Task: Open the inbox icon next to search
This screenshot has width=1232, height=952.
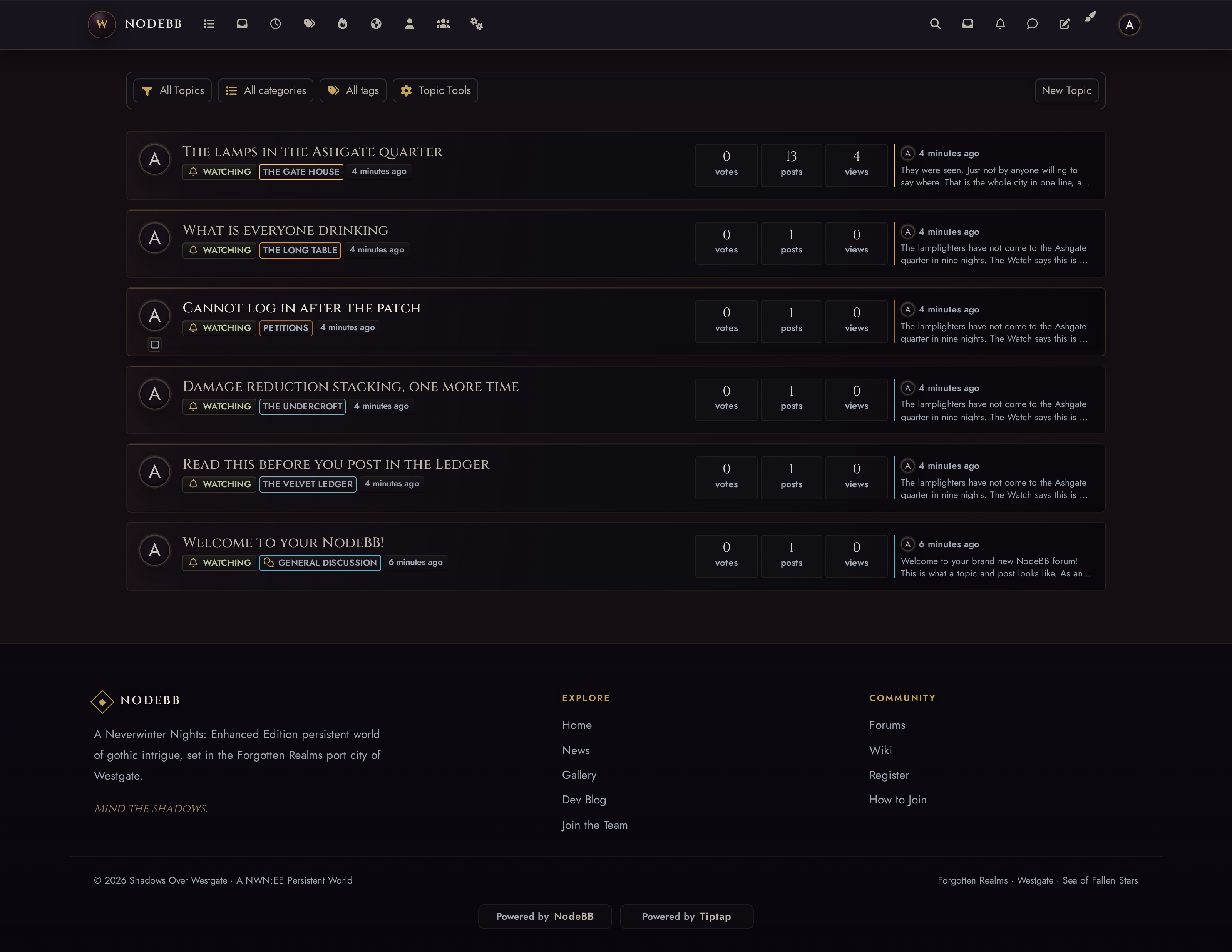Action: [968, 24]
